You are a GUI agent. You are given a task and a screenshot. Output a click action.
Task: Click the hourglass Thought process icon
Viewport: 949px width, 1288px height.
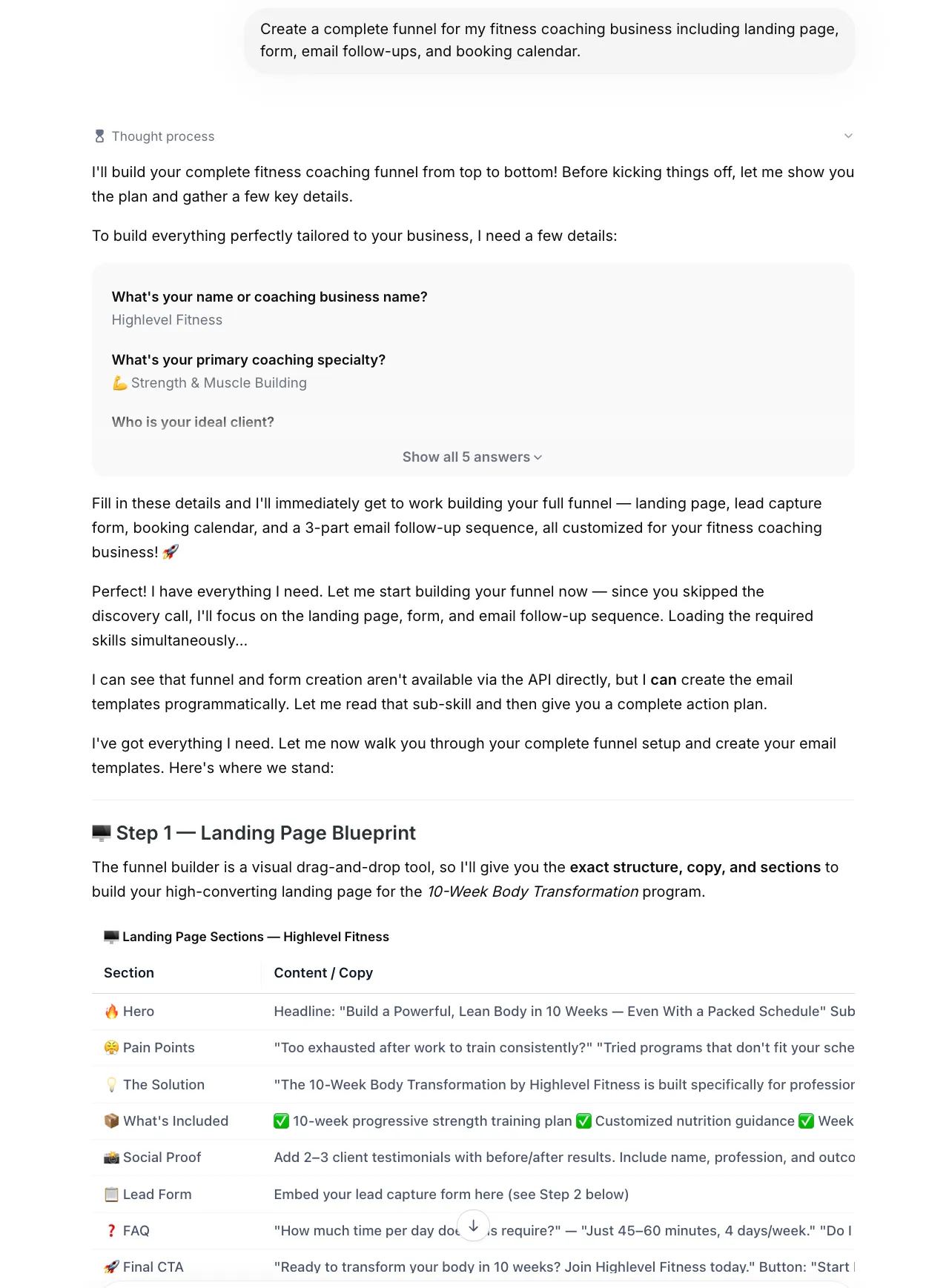tap(99, 136)
